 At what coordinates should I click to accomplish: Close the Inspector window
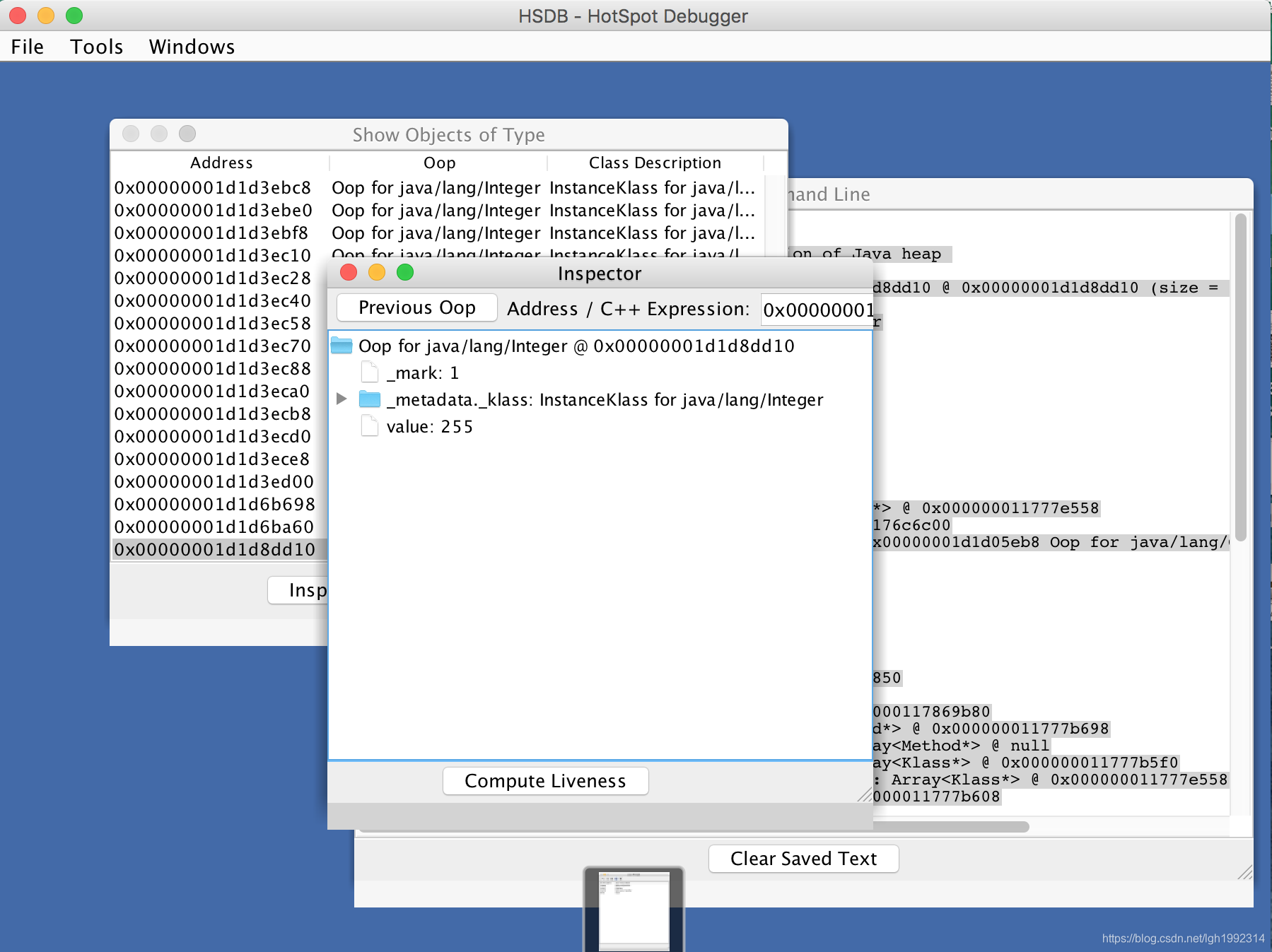point(349,272)
